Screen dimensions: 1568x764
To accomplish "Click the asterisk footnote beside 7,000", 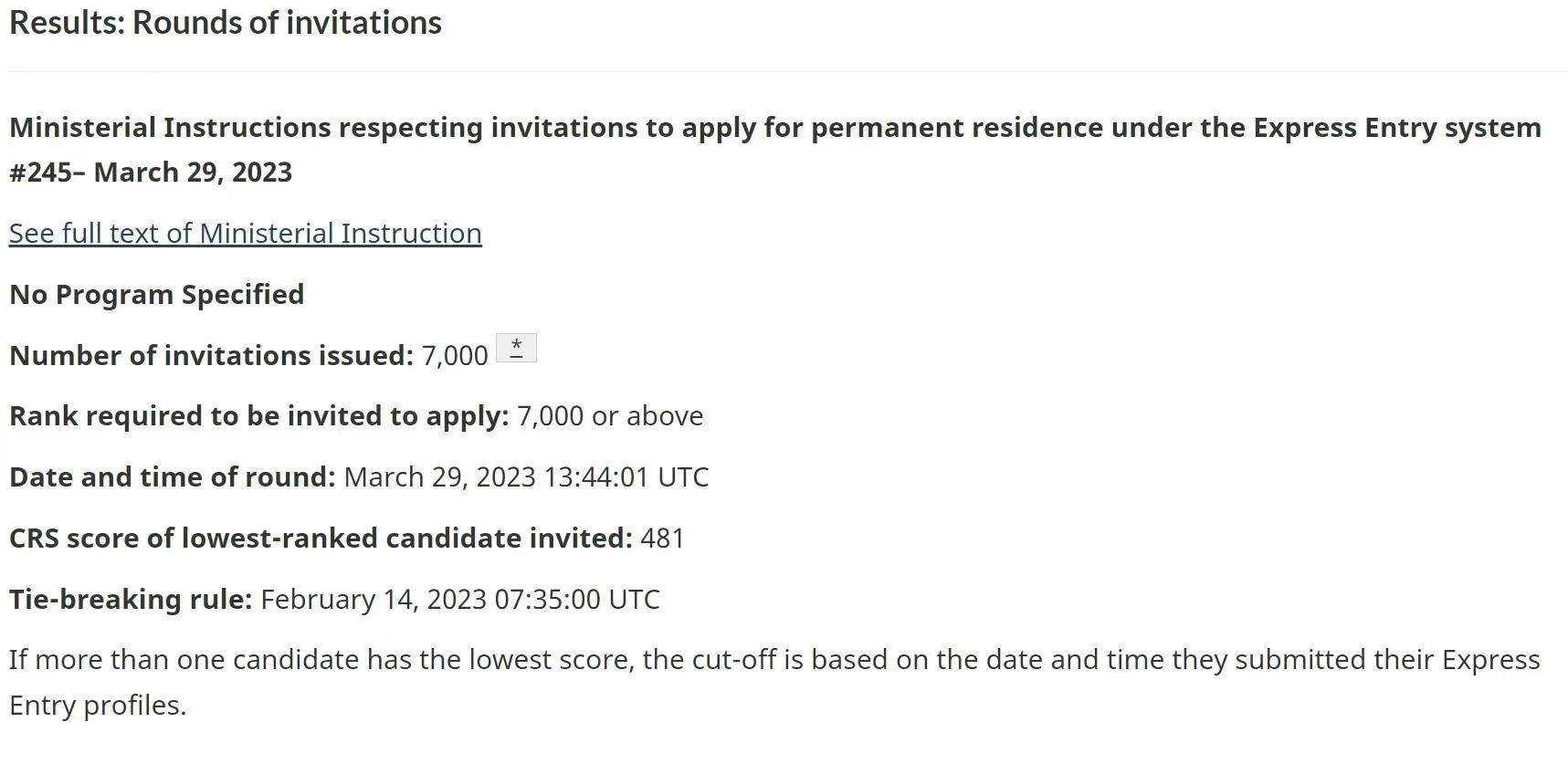I will tap(516, 348).
